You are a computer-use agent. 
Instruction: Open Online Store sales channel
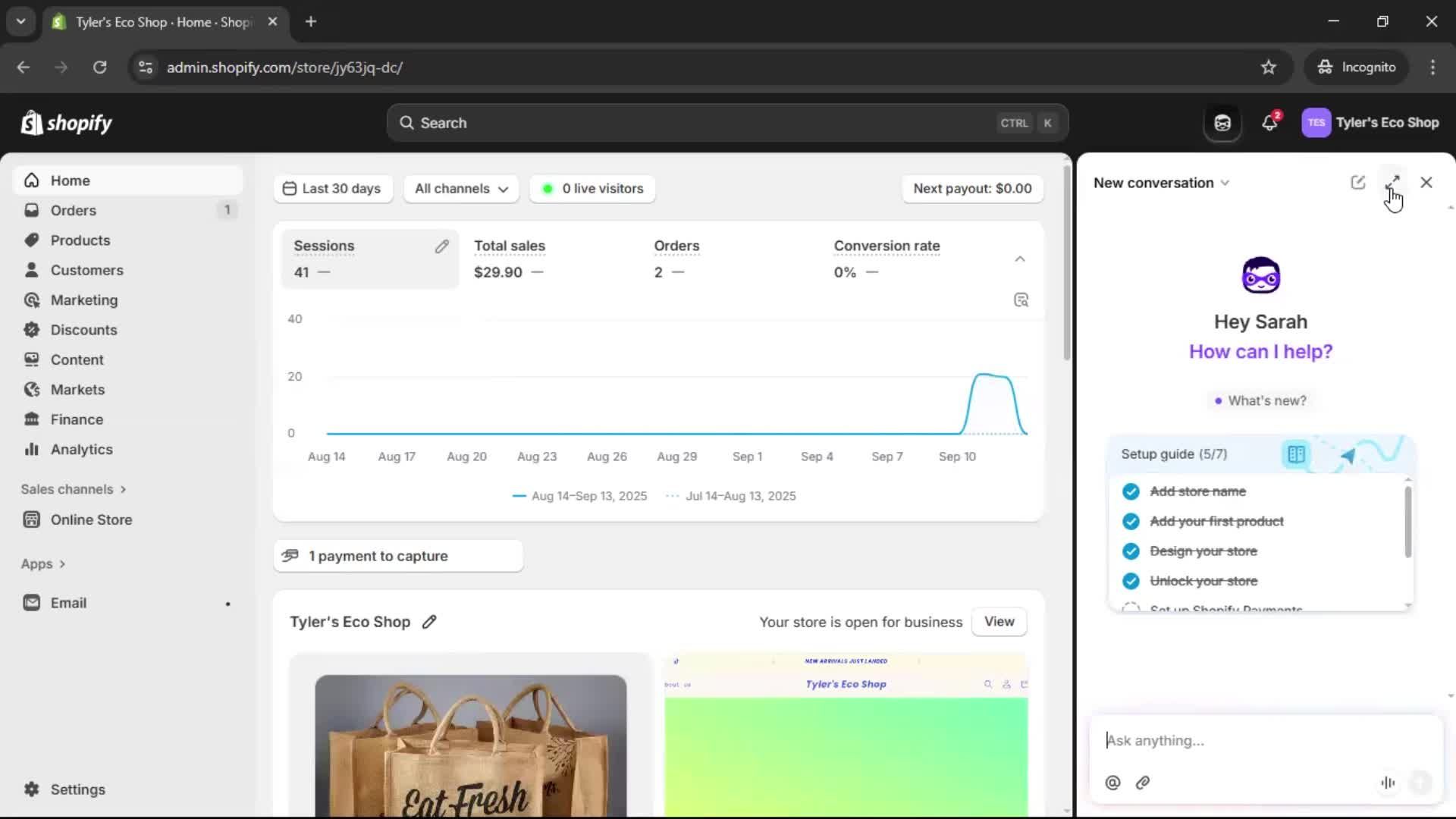click(127, 520)
